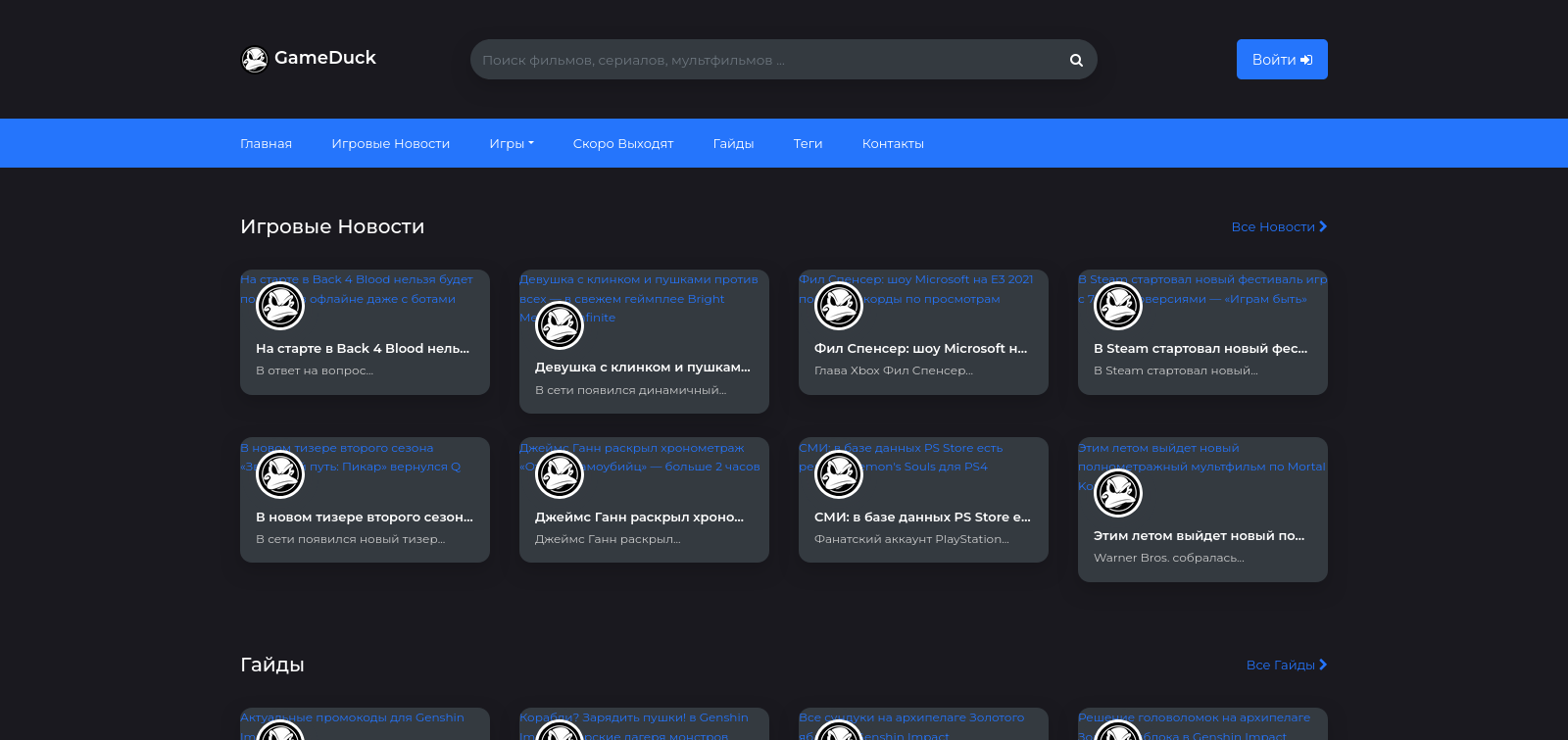Viewport: 1568px width, 740px height.
Task: Expand the Игры dropdown menu
Action: click(512, 143)
